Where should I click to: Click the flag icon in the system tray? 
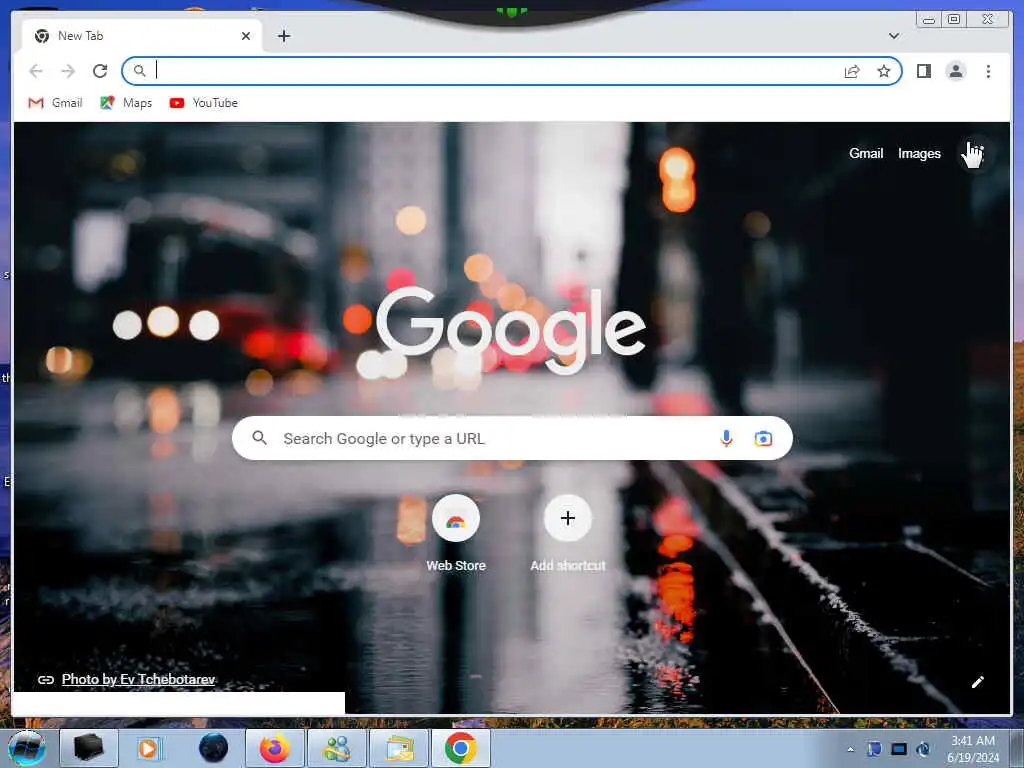874,749
